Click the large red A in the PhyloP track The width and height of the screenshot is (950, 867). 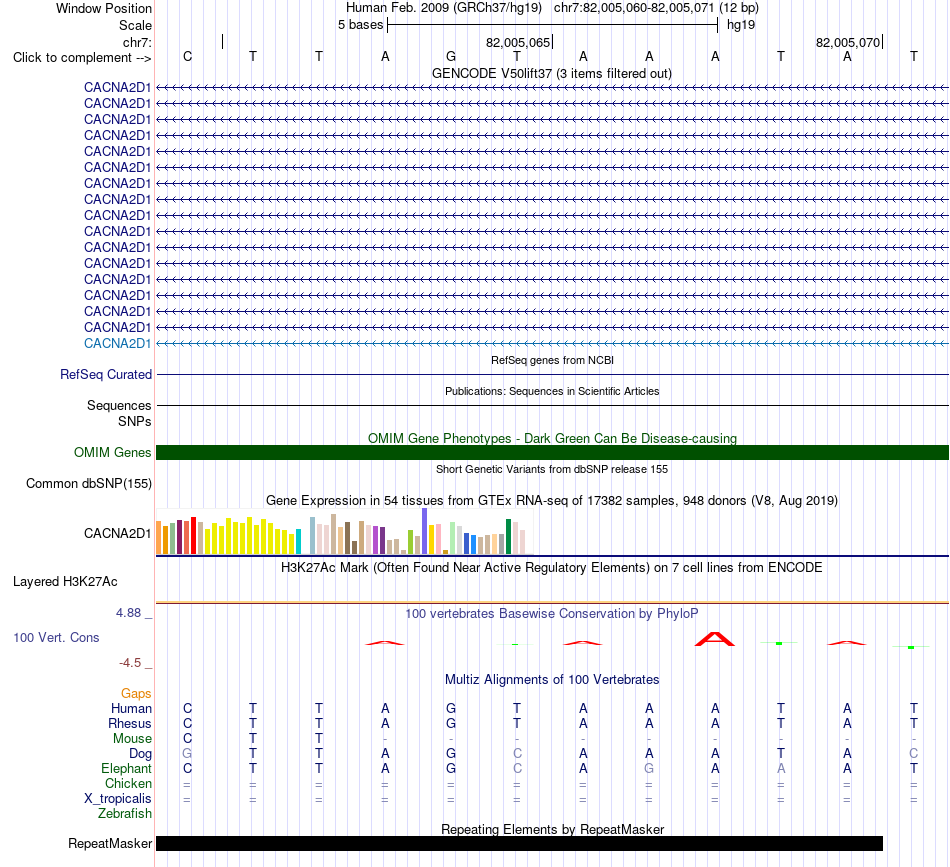point(715,639)
